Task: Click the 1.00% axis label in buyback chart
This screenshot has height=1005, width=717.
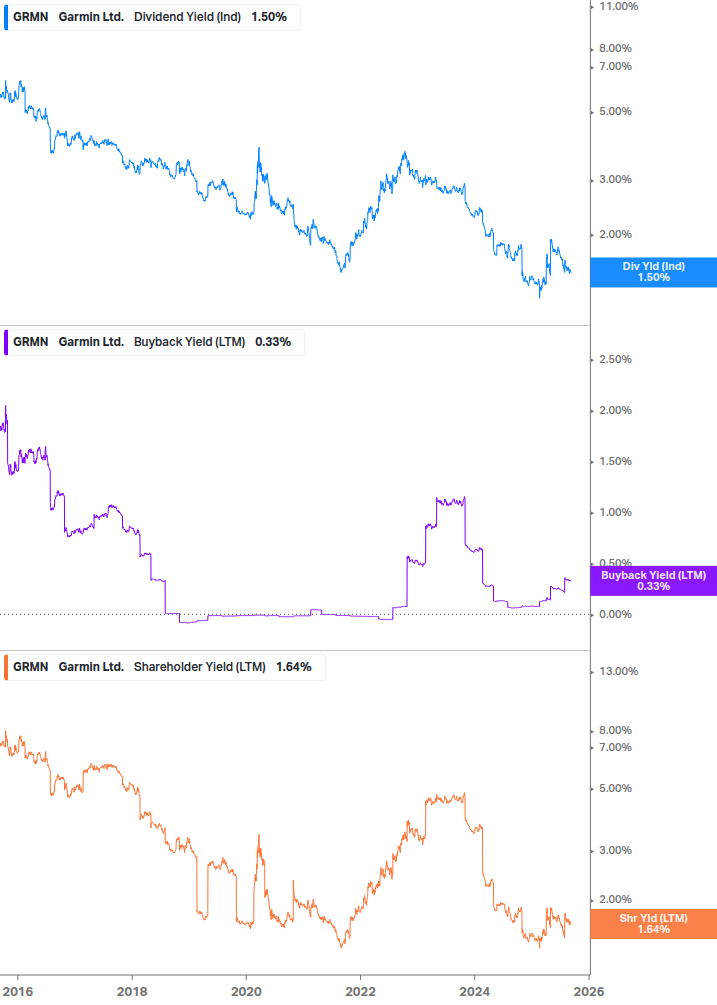Action: tap(615, 512)
